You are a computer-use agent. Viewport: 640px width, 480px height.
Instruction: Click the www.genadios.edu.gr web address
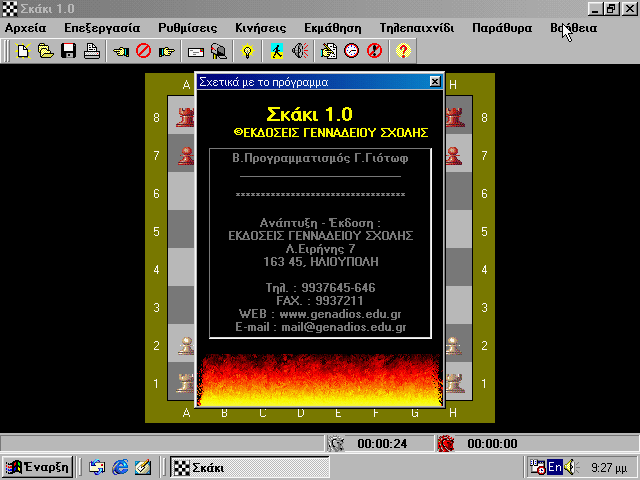tap(340, 314)
